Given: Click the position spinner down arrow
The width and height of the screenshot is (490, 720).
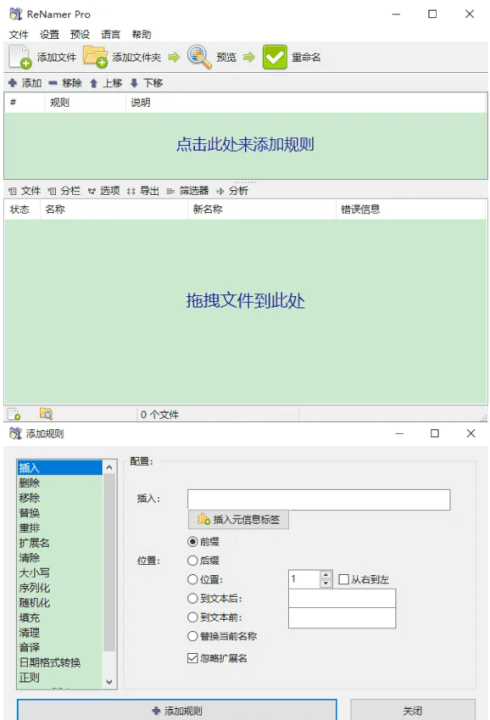Looking at the screenshot, I should (x=326, y=584).
